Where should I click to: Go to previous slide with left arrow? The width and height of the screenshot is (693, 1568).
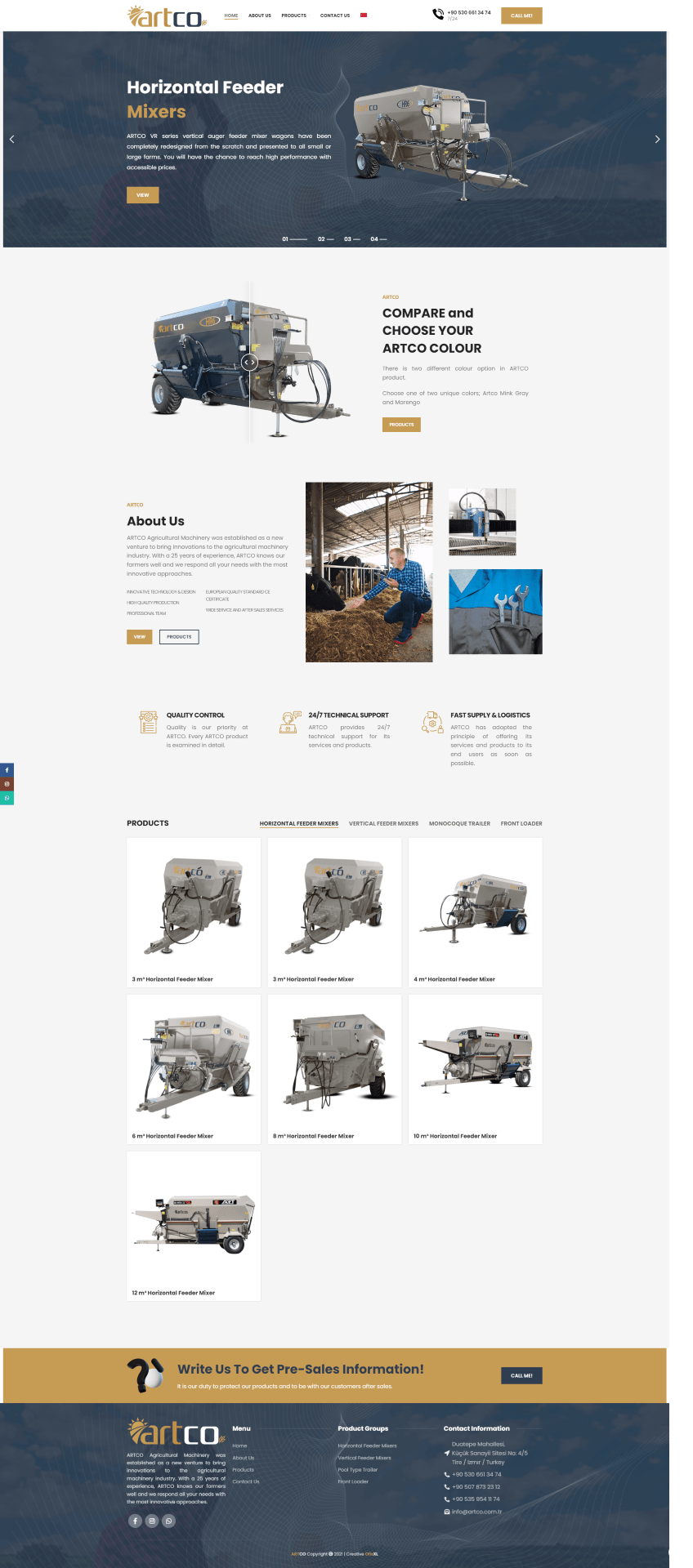click(11, 140)
